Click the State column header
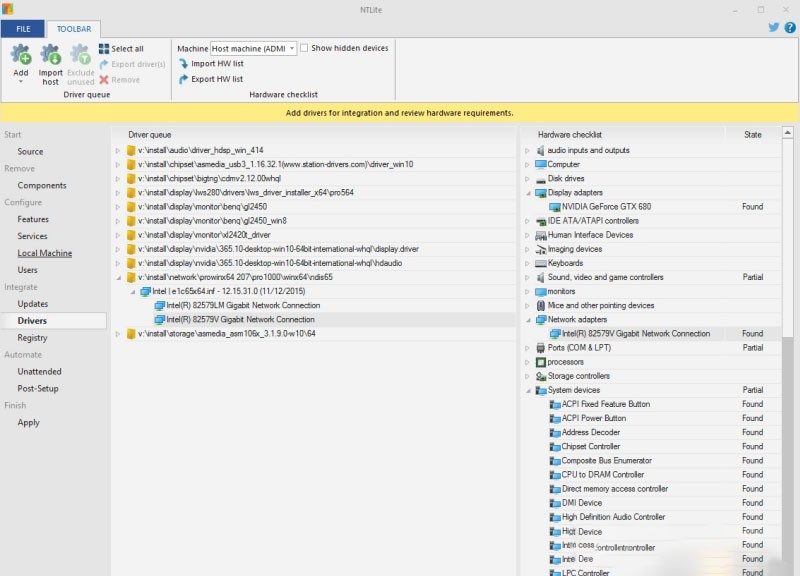The width and height of the screenshot is (800, 576). coord(752,134)
